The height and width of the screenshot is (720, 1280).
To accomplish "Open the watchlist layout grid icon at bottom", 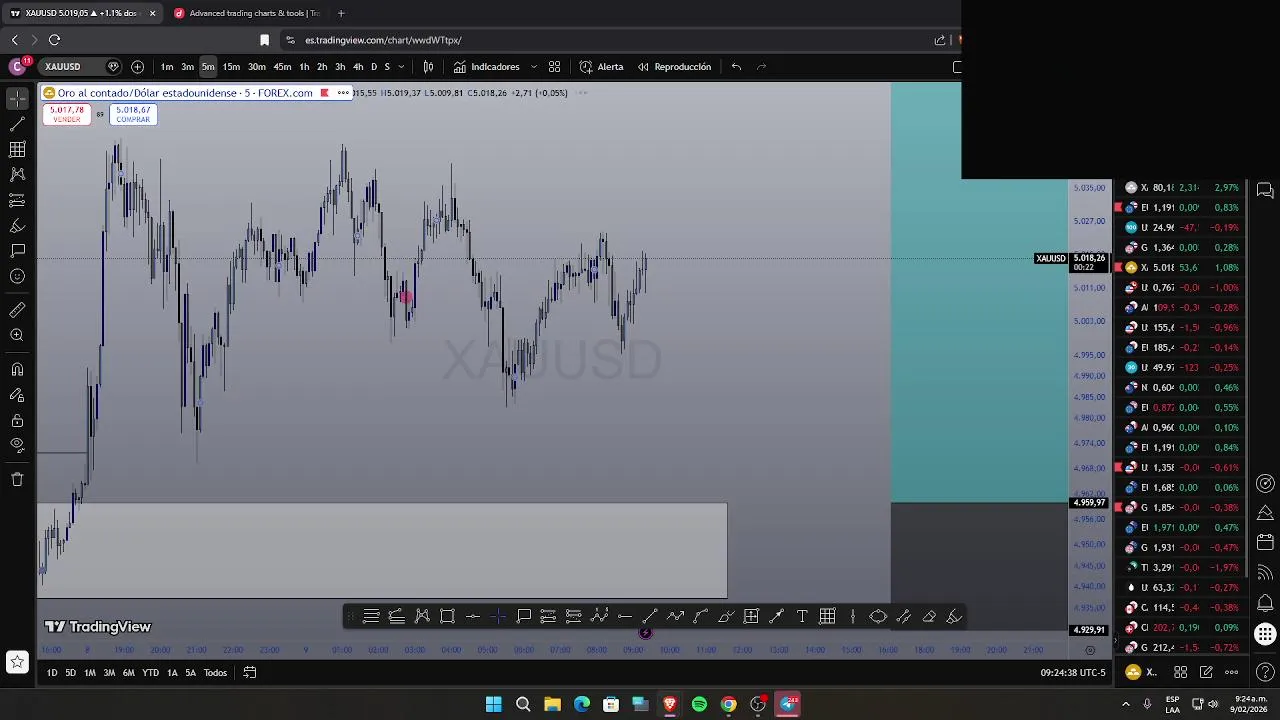I will pos(1180,672).
